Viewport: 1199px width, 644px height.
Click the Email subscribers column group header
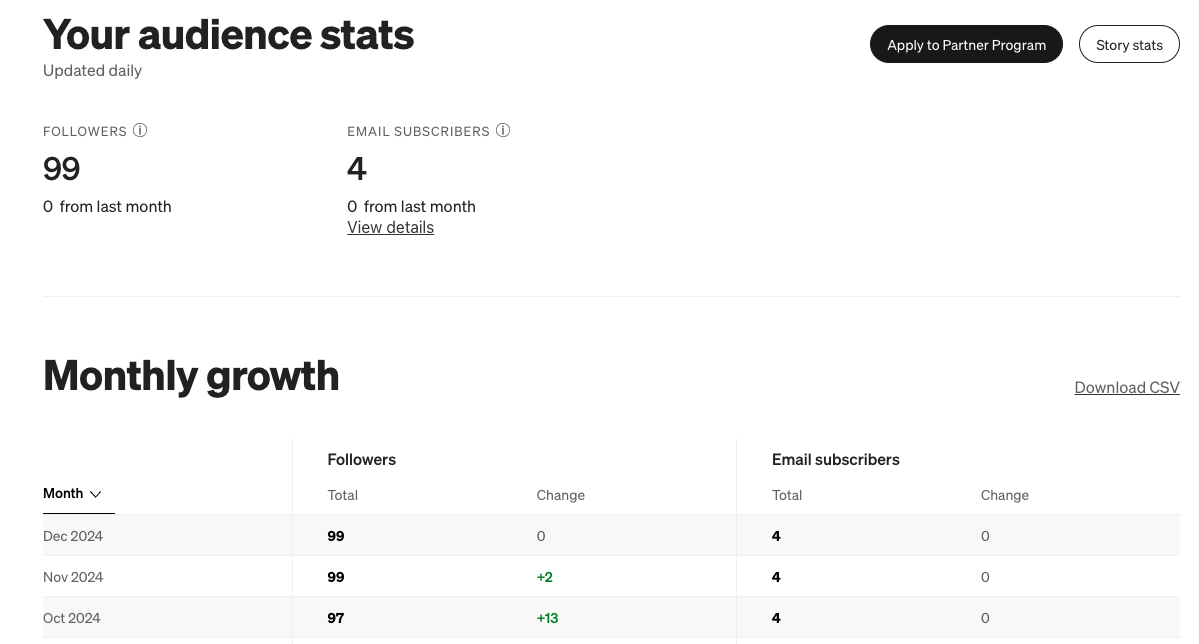(835, 459)
